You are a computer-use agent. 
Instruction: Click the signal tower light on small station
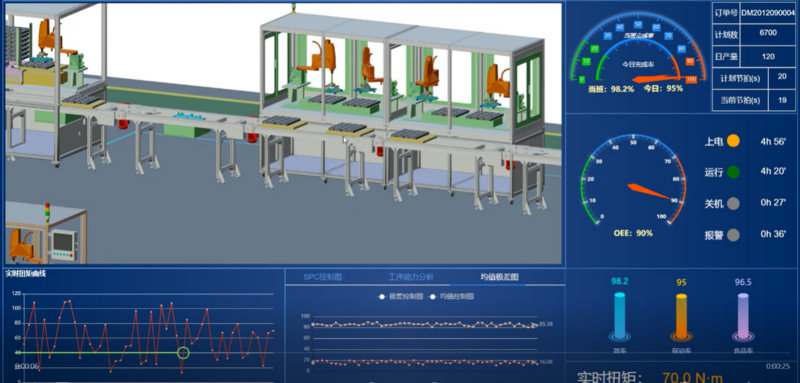point(47,214)
